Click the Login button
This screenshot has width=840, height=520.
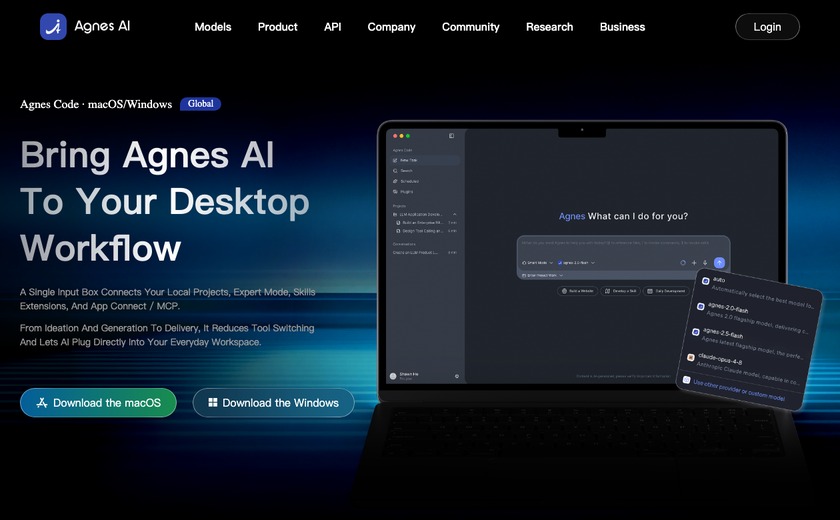[767, 27]
